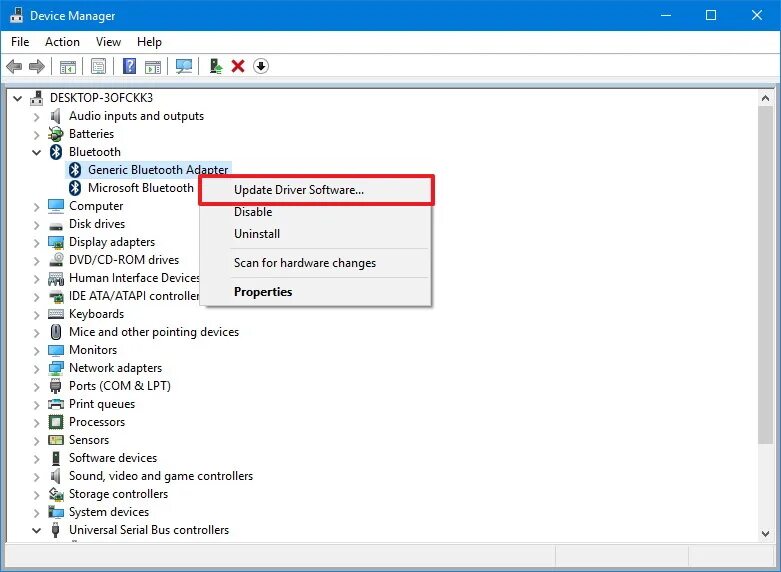This screenshot has width=781, height=572.
Task: Open the Action menu
Action: 62,42
